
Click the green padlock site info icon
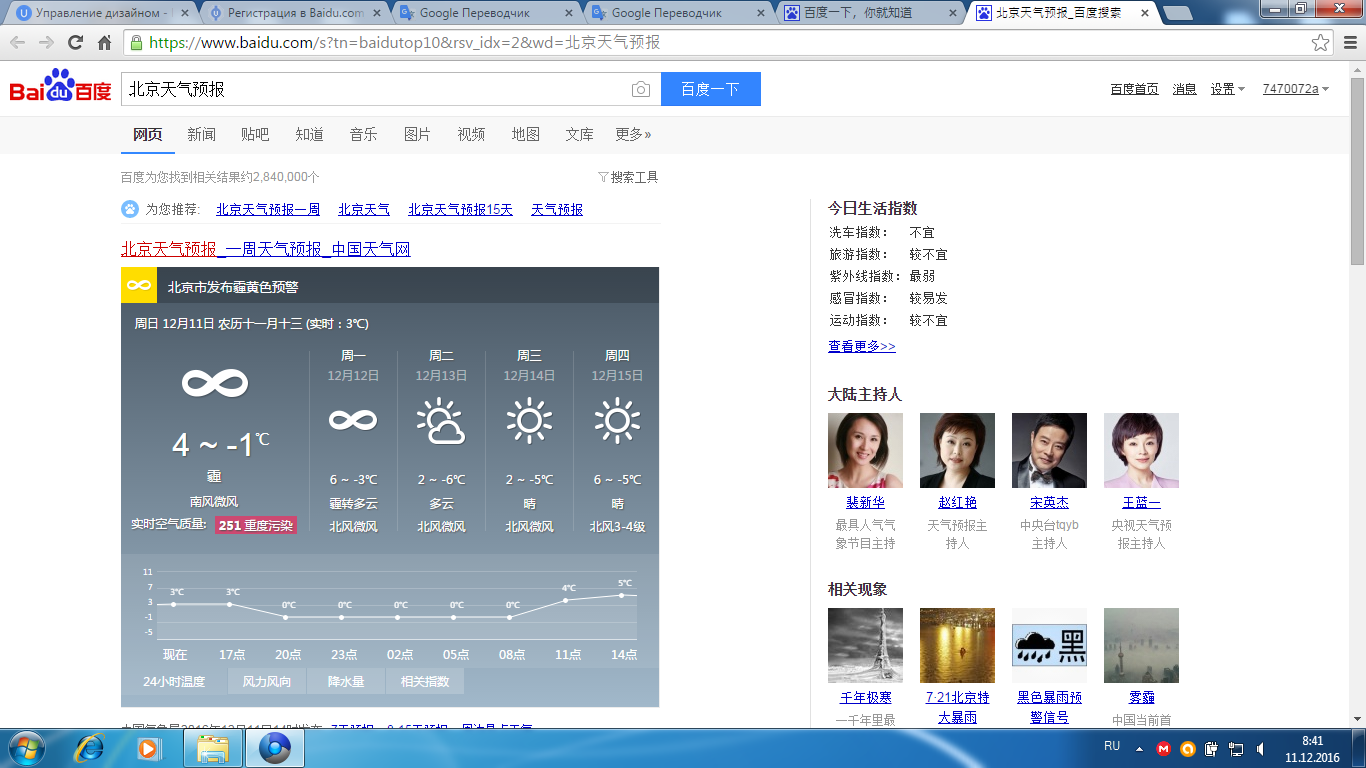coord(135,43)
